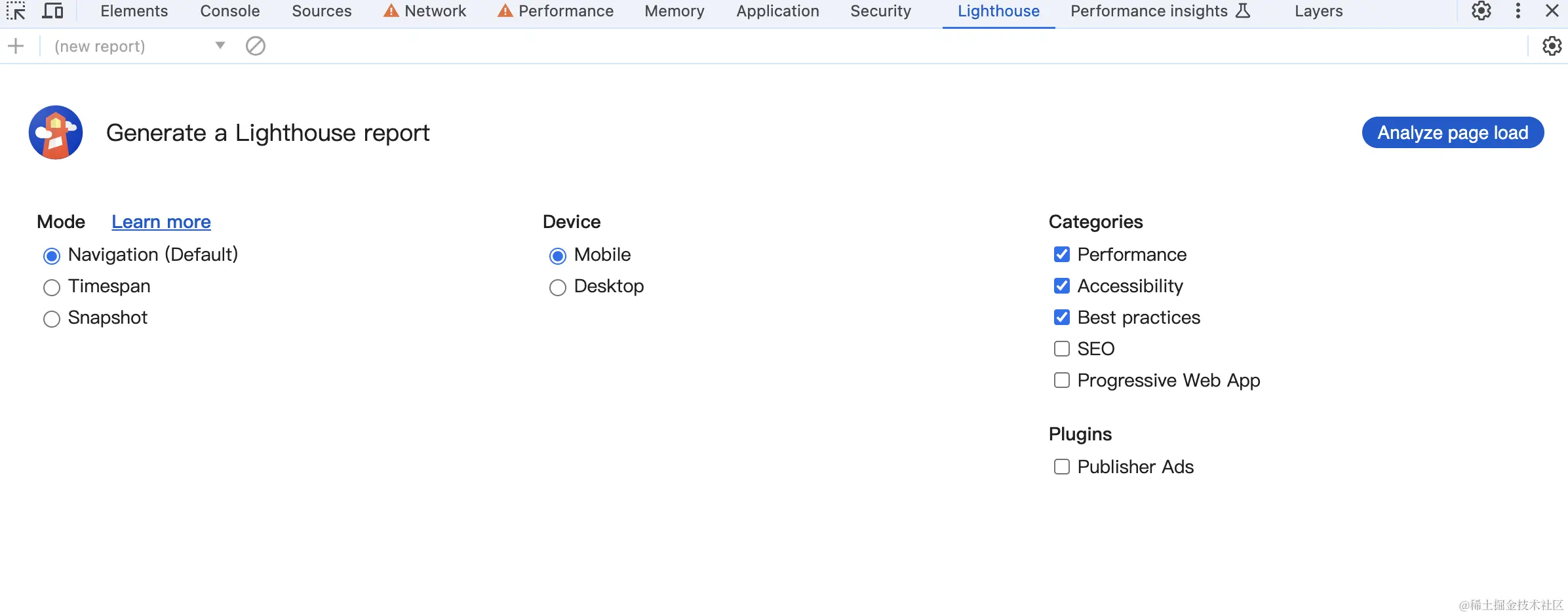Select Timespan mode
The width and height of the screenshot is (1568, 616).
pyautogui.click(x=52, y=287)
